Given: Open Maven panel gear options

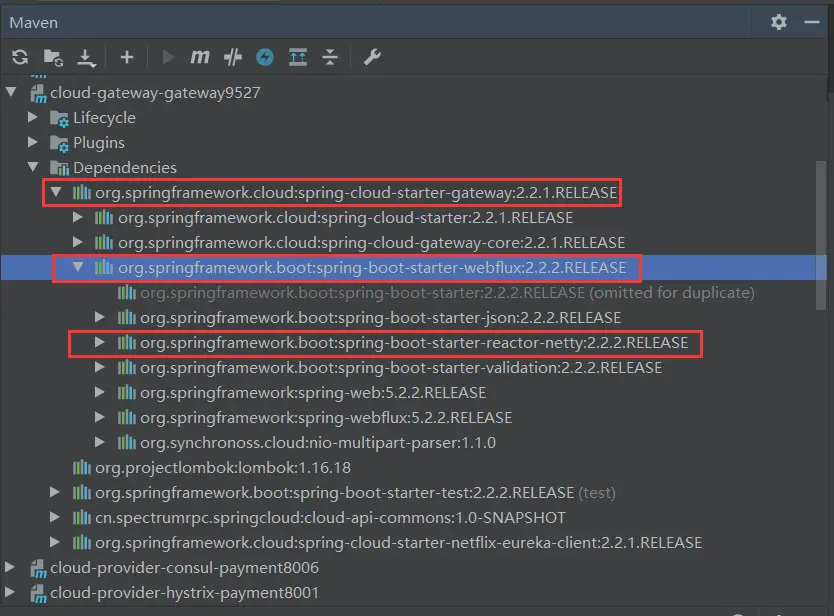Looking at the screenshot, I should point(779,22).
